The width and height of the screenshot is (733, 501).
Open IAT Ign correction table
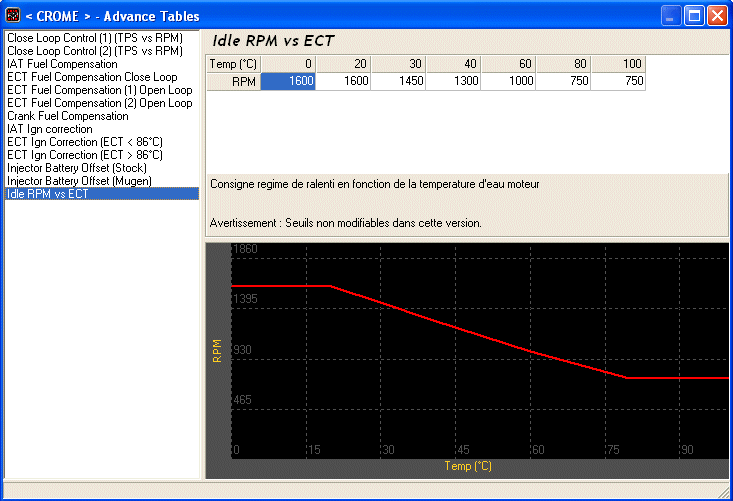click(50, 129)
